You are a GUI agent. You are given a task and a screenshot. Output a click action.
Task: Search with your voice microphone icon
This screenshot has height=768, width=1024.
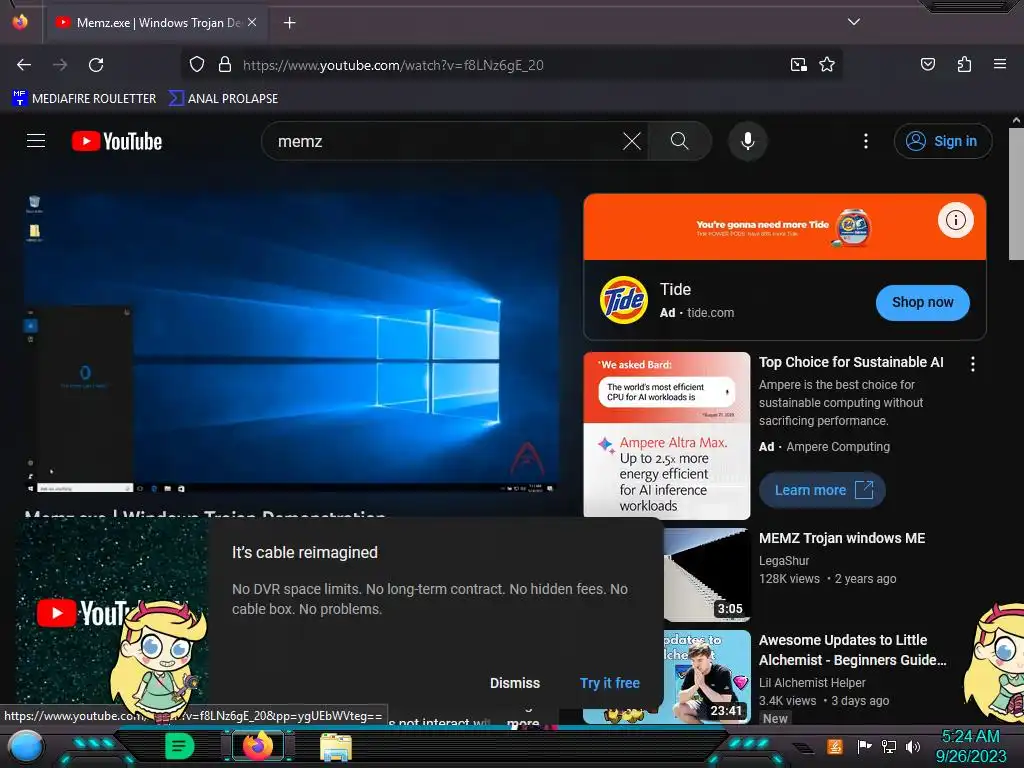point(748,141)
